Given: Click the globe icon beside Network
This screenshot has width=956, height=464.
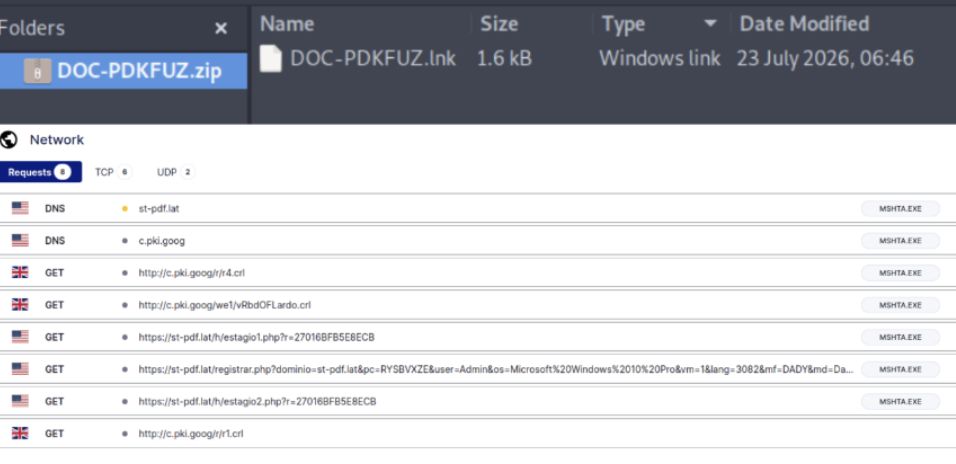Looking at the screenshot, I should tap(9, 140).
